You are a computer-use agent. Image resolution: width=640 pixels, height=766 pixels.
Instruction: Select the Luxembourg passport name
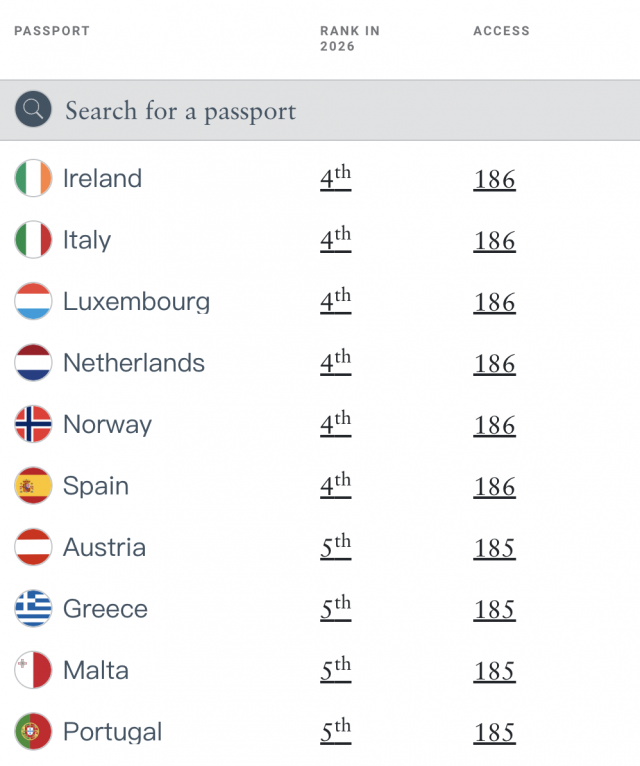point(137,302)
